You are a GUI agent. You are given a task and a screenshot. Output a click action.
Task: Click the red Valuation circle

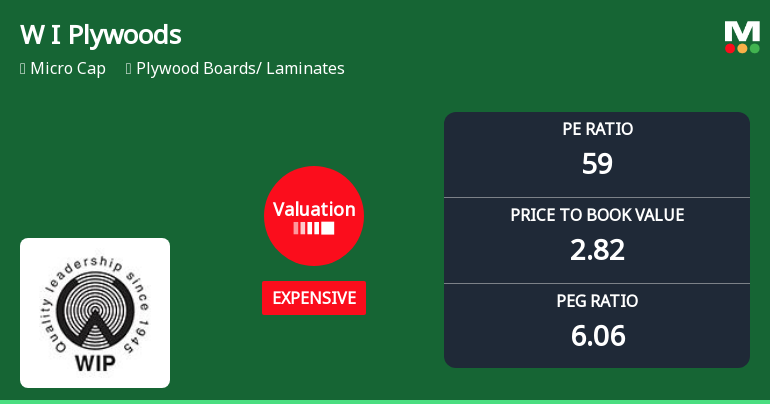click(x=314, y=215)
